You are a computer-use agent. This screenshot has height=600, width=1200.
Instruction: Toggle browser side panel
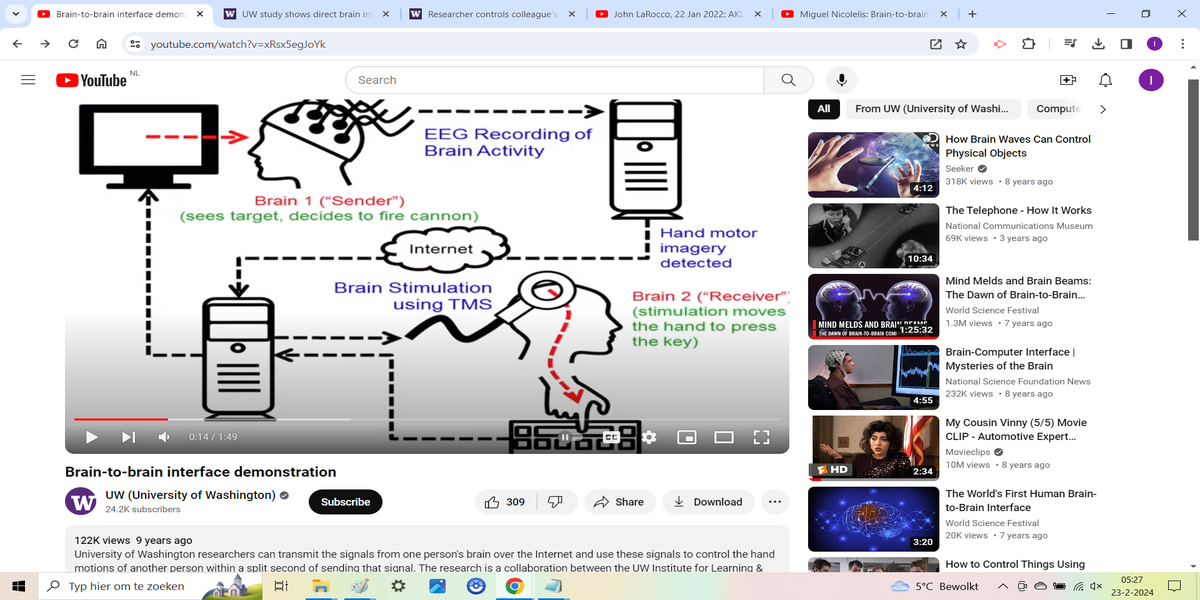[1126, 44]
